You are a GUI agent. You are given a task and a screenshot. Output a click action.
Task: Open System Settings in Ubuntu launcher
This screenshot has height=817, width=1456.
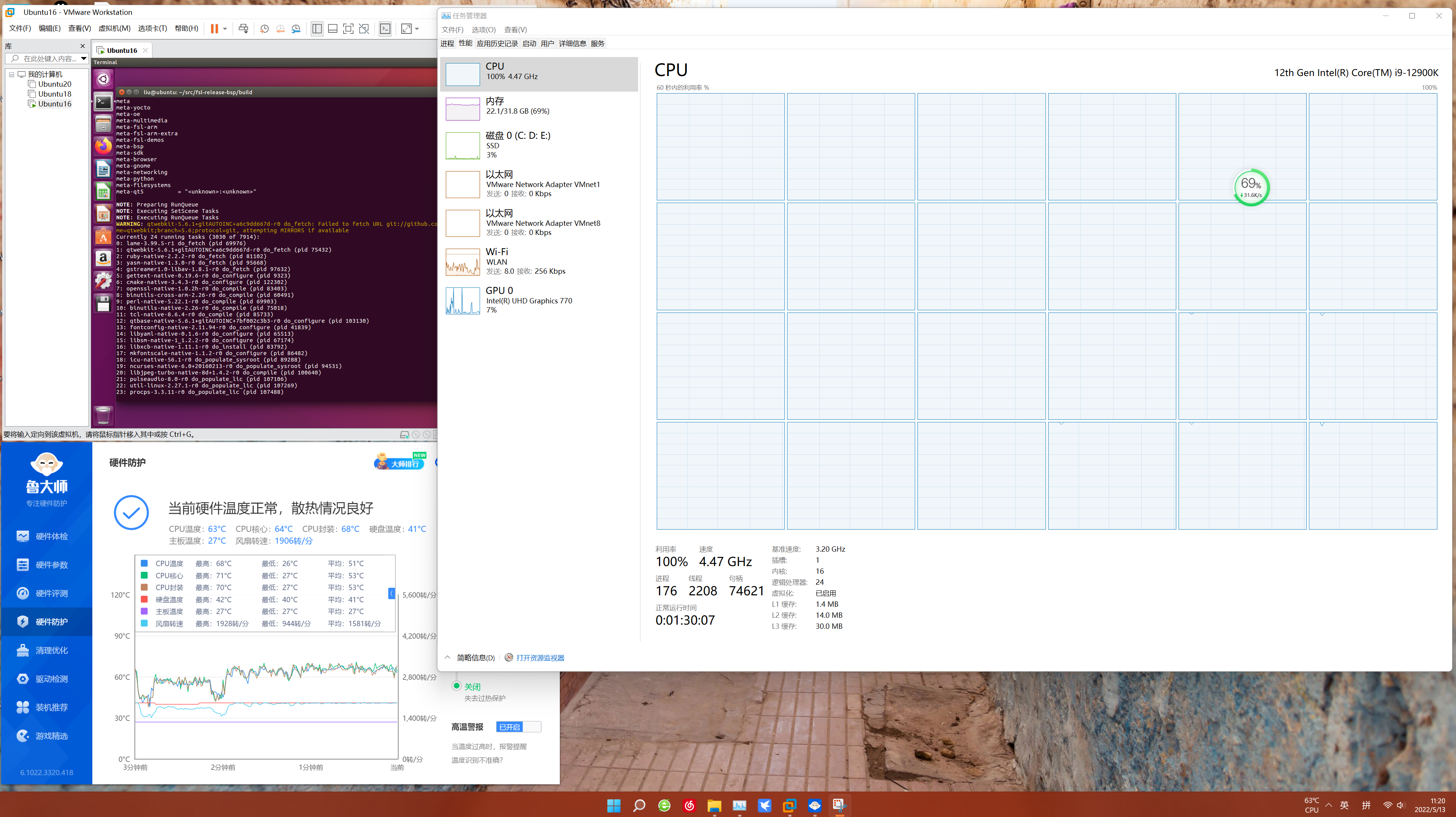click(x=103, y=281)
